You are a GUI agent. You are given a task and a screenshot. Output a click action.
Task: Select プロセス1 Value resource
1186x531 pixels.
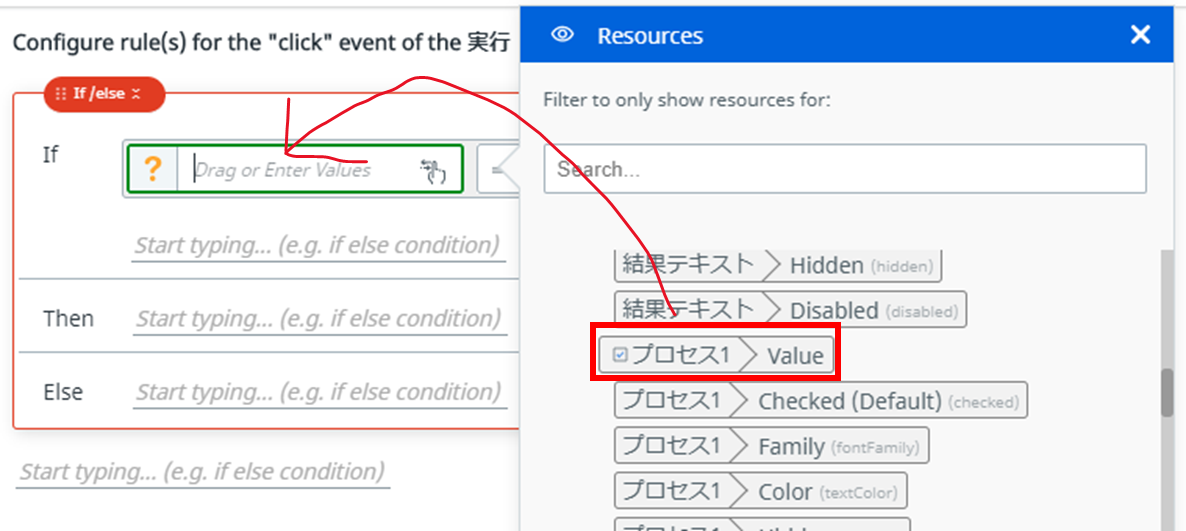tap(716, 355)
